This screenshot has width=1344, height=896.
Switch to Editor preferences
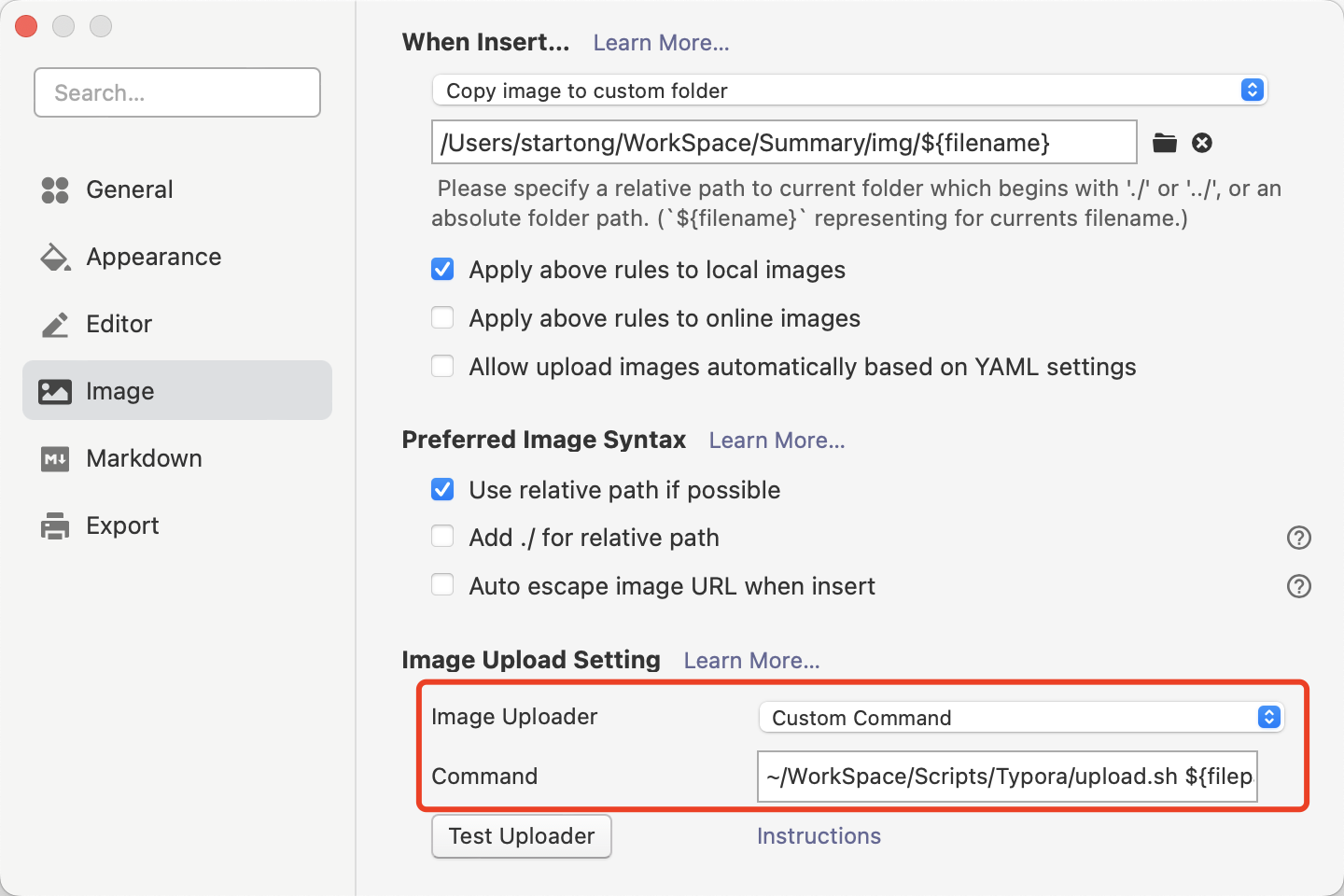[177, 324]
